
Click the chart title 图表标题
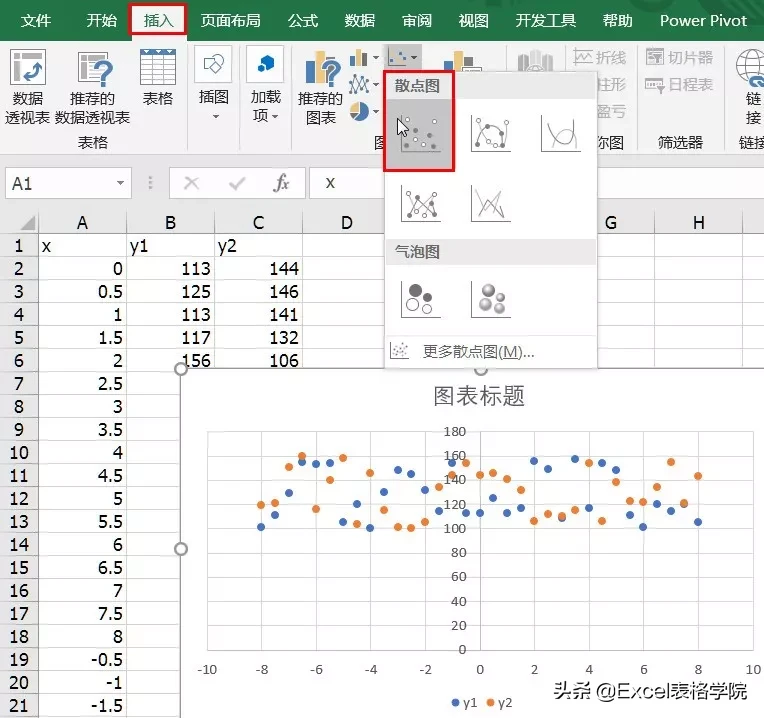(479, 396)
